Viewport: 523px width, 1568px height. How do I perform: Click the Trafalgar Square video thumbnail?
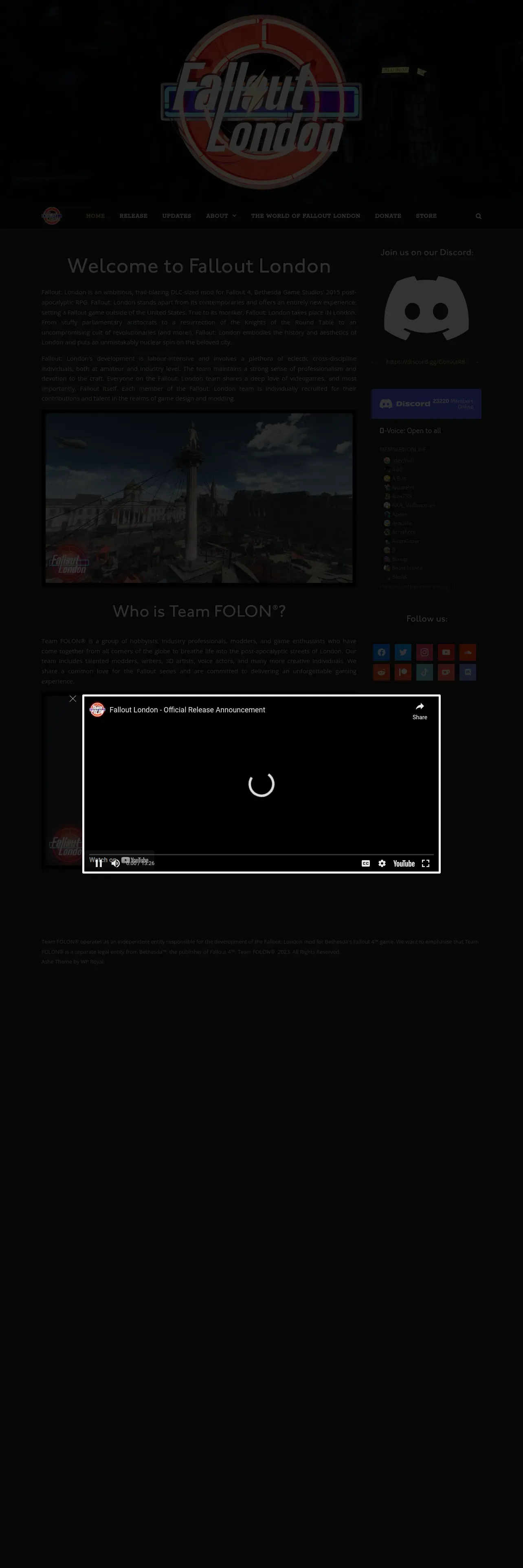coord(199,498)
